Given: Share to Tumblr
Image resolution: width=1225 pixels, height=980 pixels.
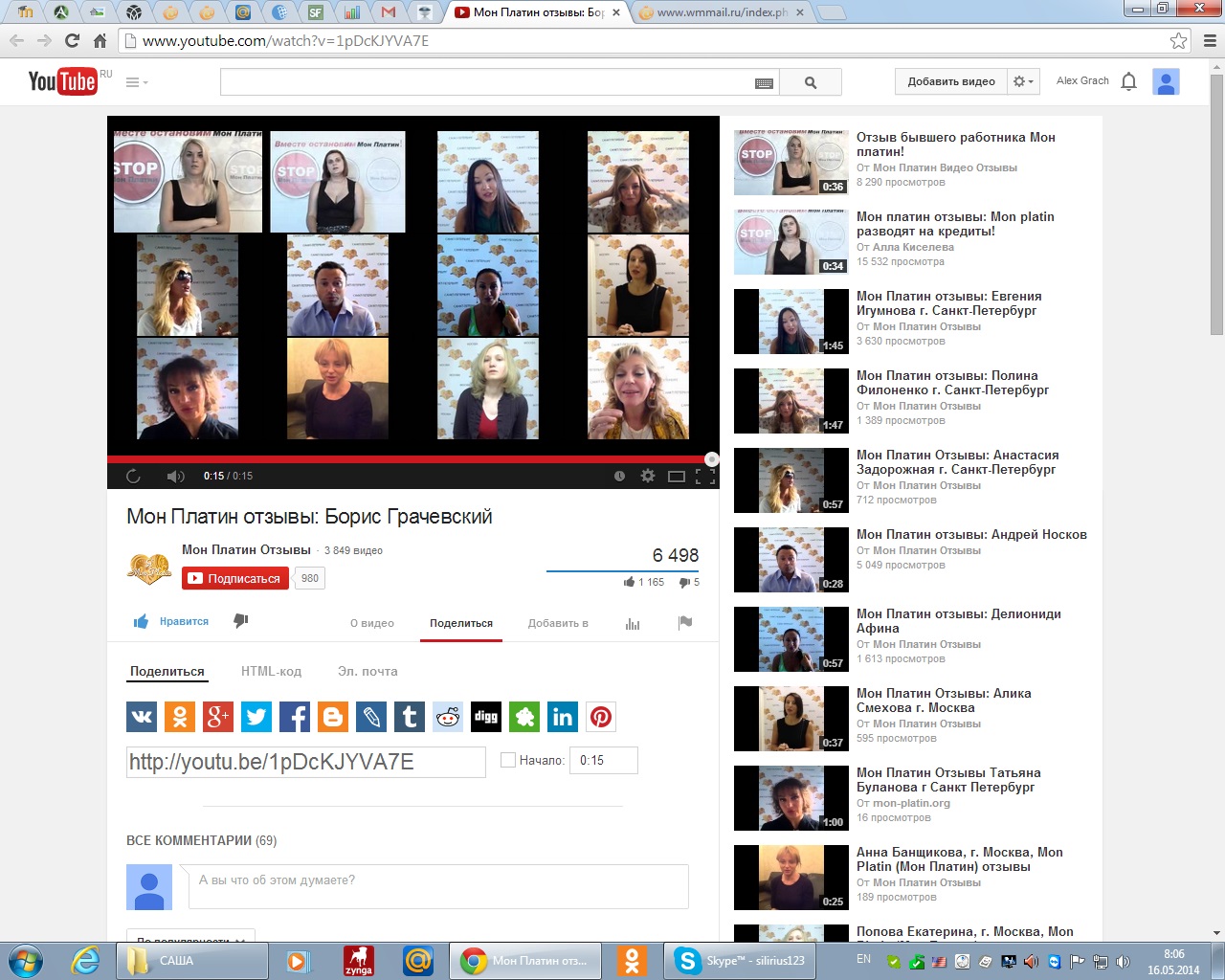Looking at the screenshot, I should (x=410, y=717).
